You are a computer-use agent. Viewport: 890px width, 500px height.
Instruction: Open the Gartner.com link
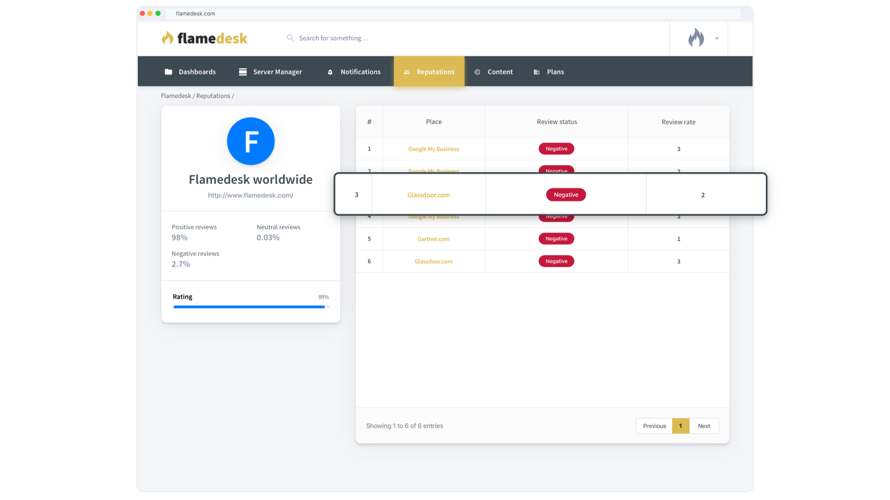(x=434, y=239)
